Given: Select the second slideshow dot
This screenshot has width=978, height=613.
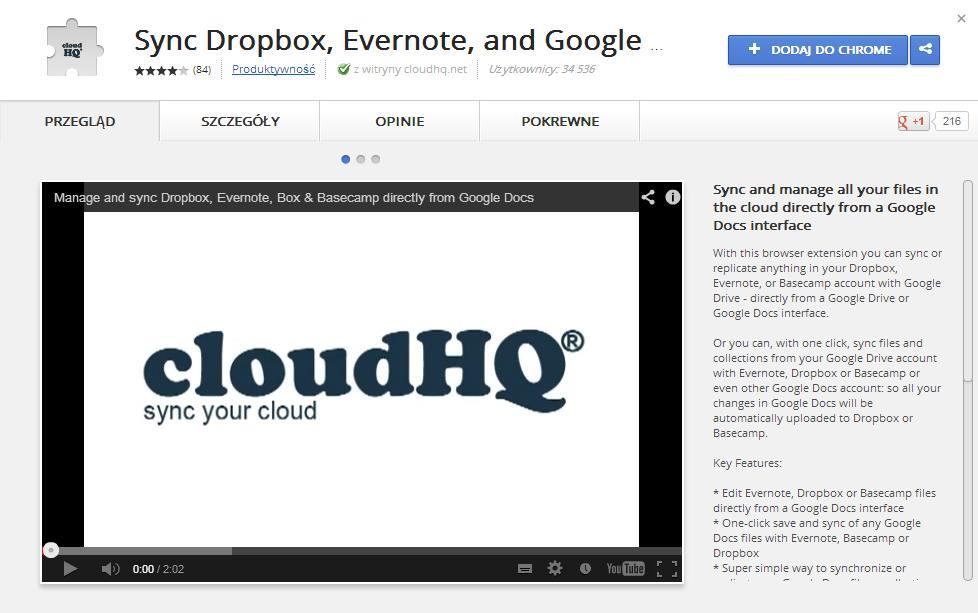Looking at the screenshot, I should [x=361, y=159].
